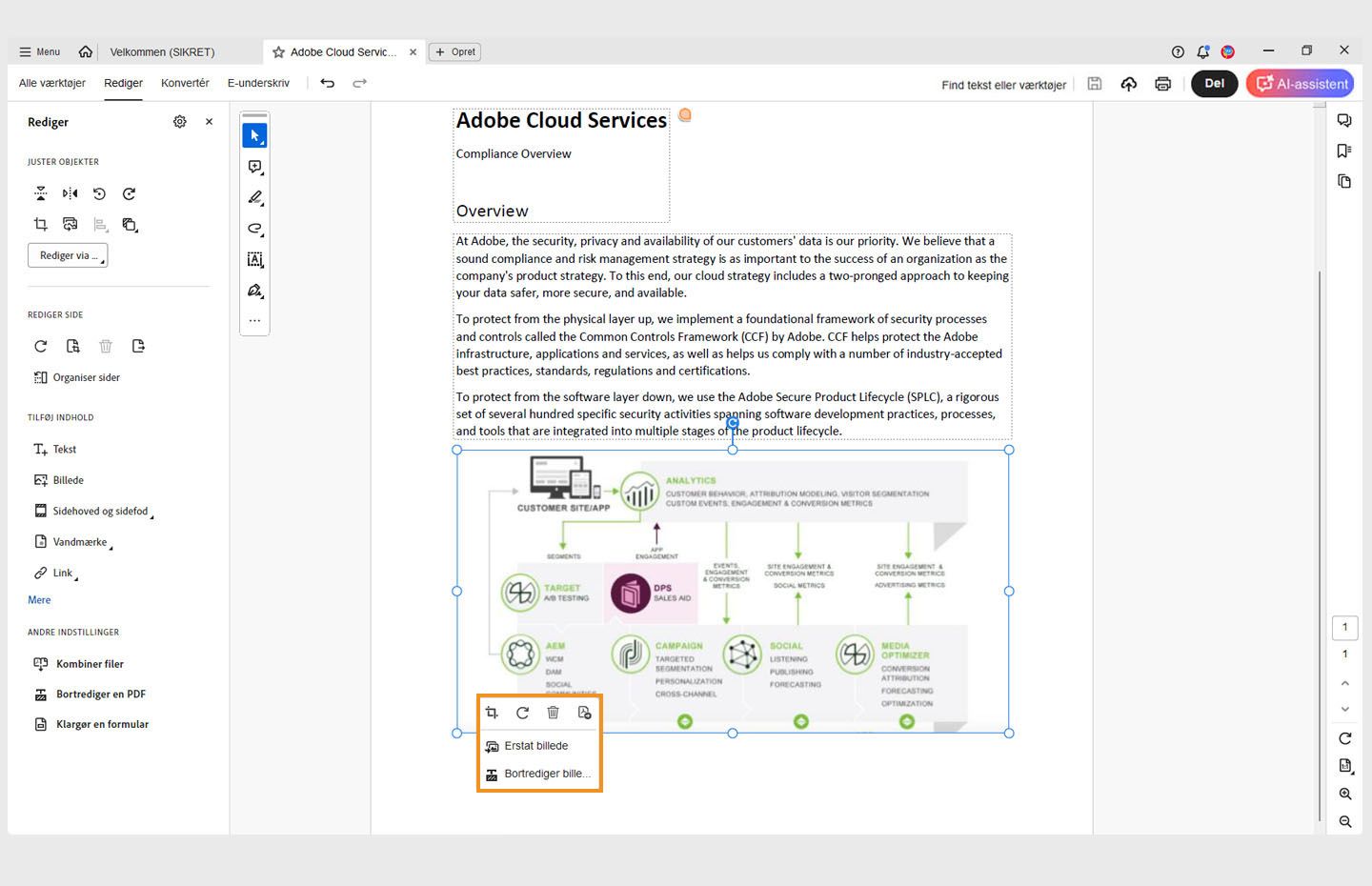Expand more tools with the ellipsis
Screen dimensions: 1372x886
click(254, 320)
